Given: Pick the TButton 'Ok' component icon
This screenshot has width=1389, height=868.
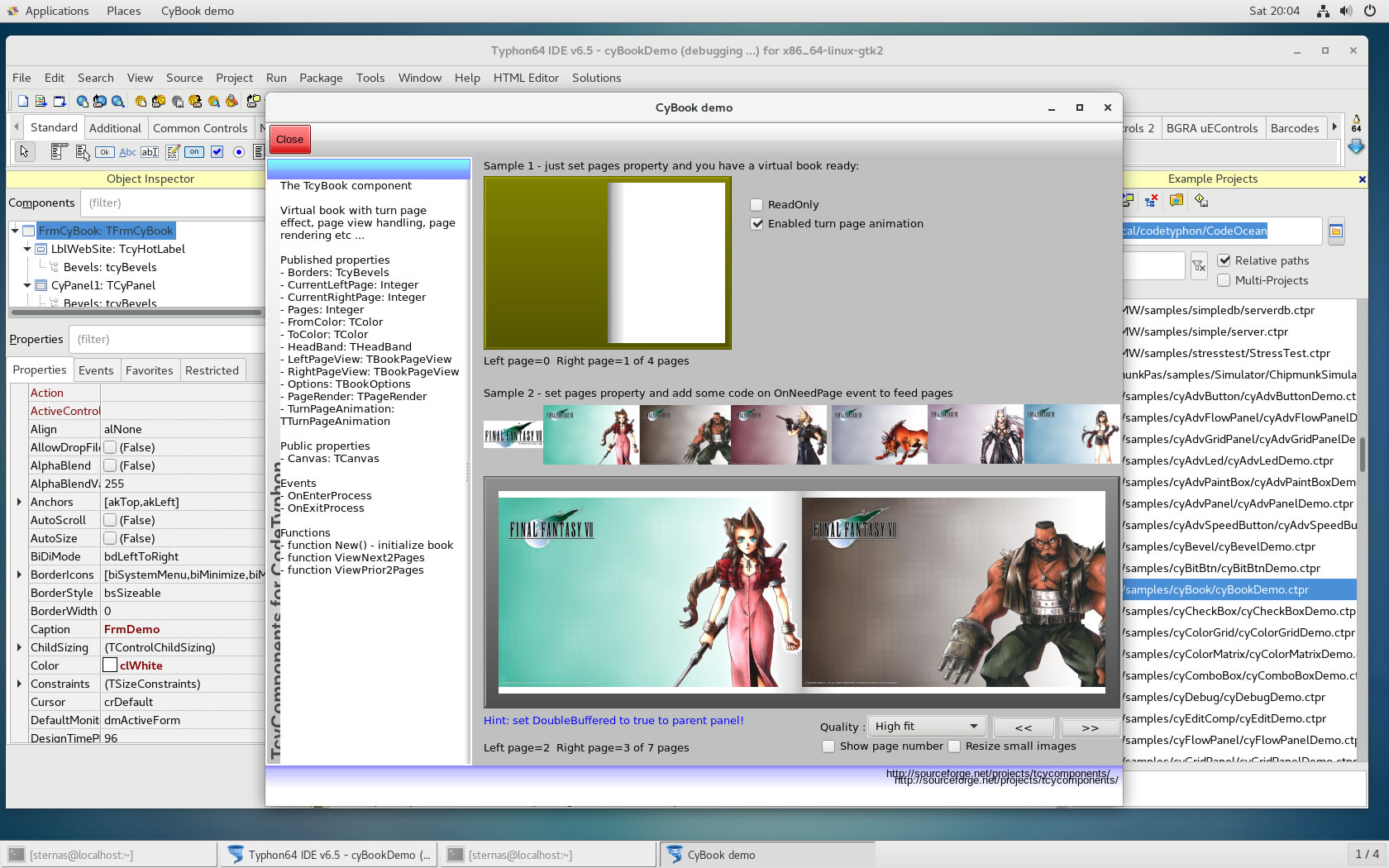Looking at the screenshot, I should click(x=105, y=151).
